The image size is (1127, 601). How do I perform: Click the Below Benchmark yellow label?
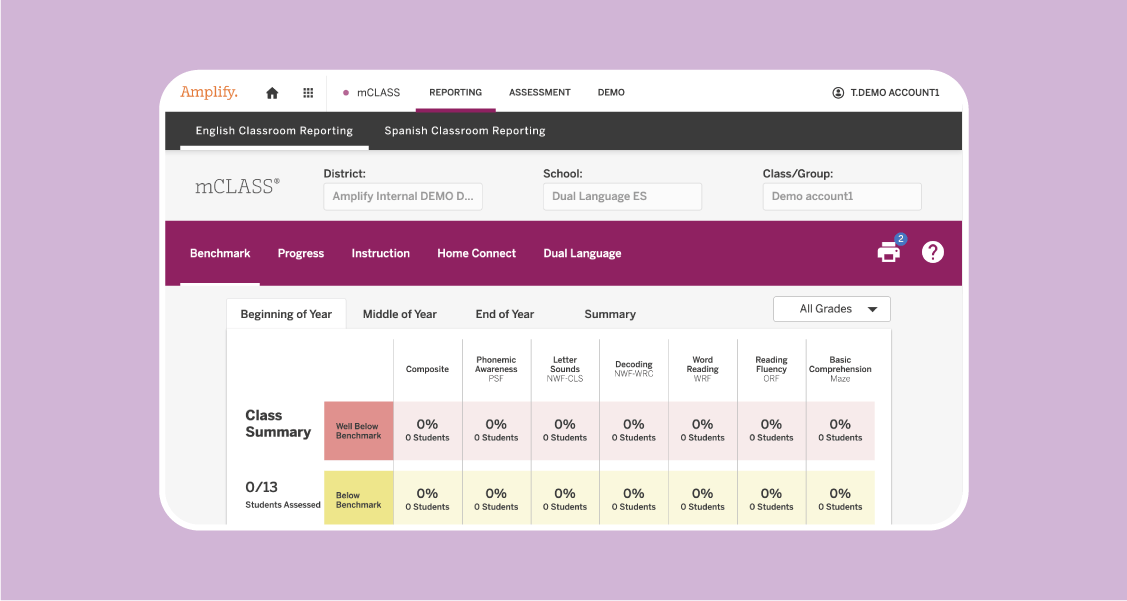click(x=359, y=497)
